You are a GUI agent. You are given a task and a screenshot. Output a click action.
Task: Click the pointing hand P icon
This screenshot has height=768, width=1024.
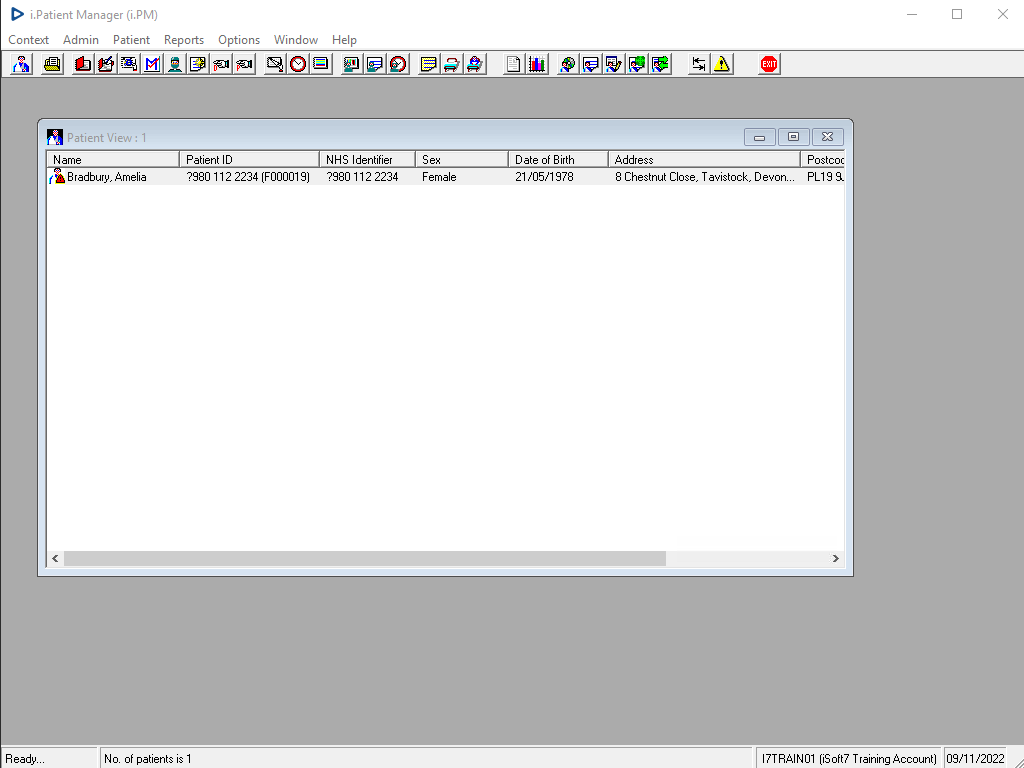(x=244, y=64)
